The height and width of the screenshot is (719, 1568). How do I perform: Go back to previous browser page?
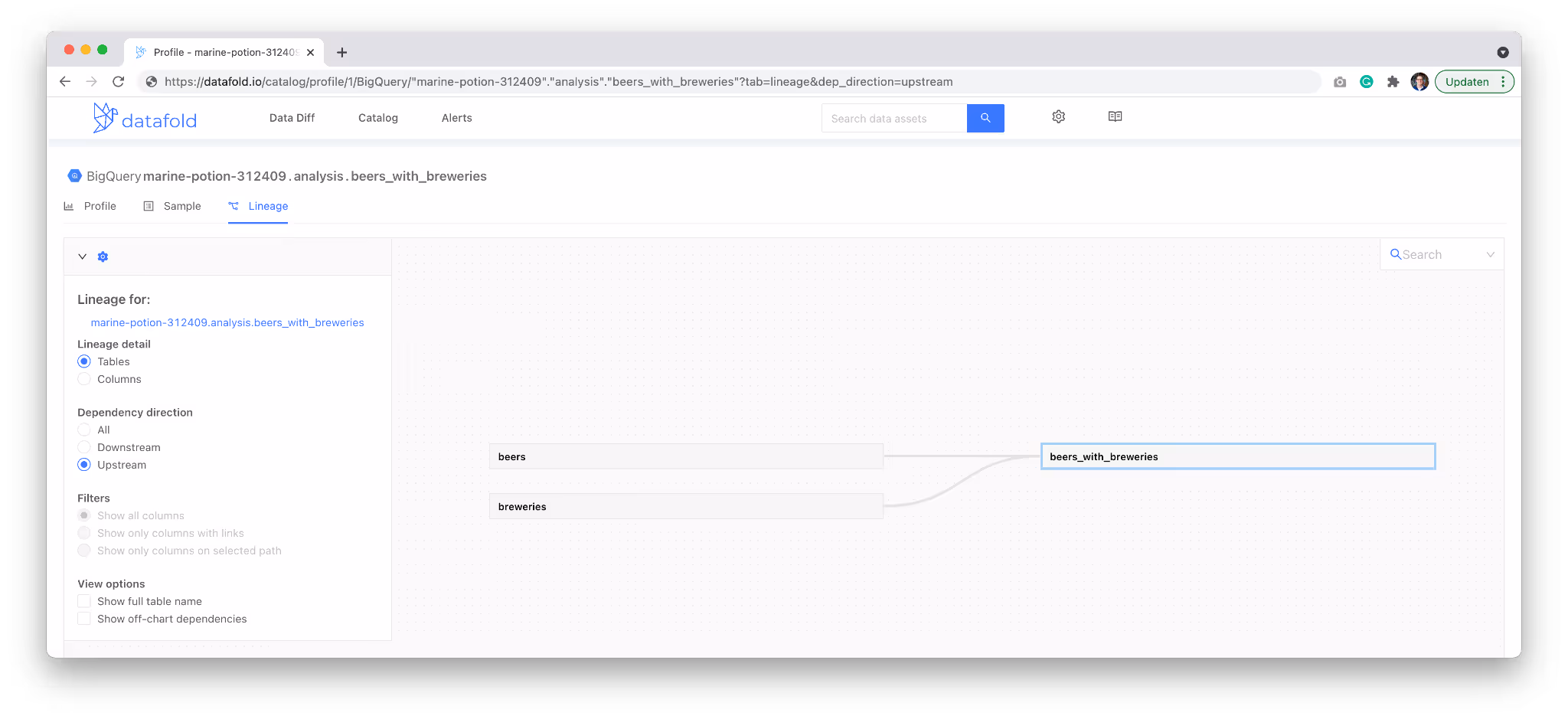[65, 81]
